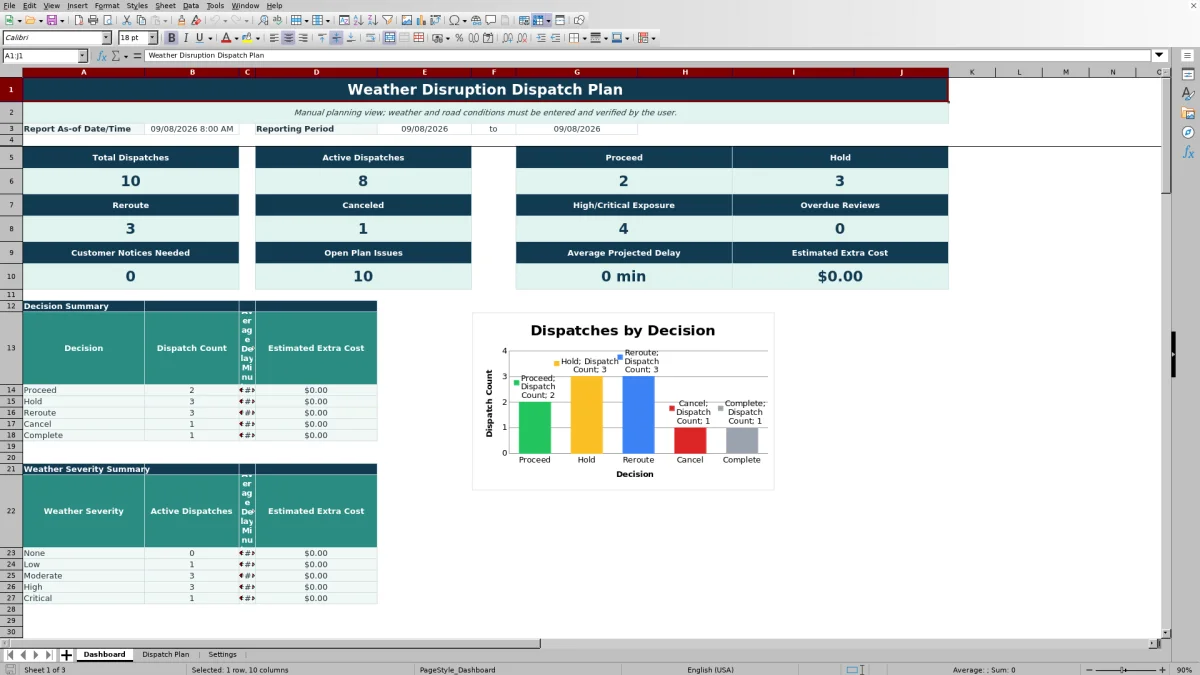Click the first sheet navigation arrow
Screen dimensions: 1200x675
(x=10, y=655)
